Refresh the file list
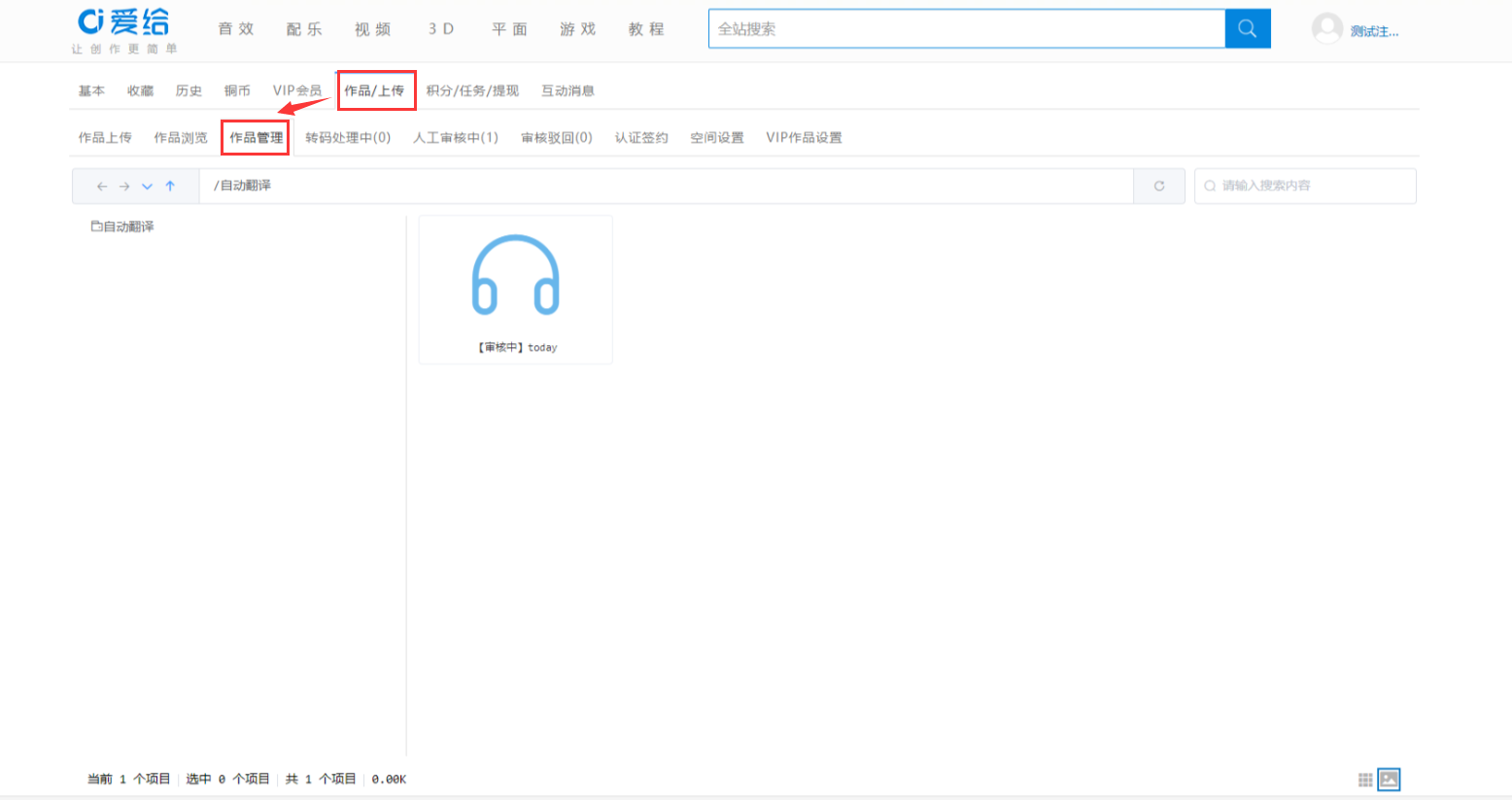 pos(1159,186)
